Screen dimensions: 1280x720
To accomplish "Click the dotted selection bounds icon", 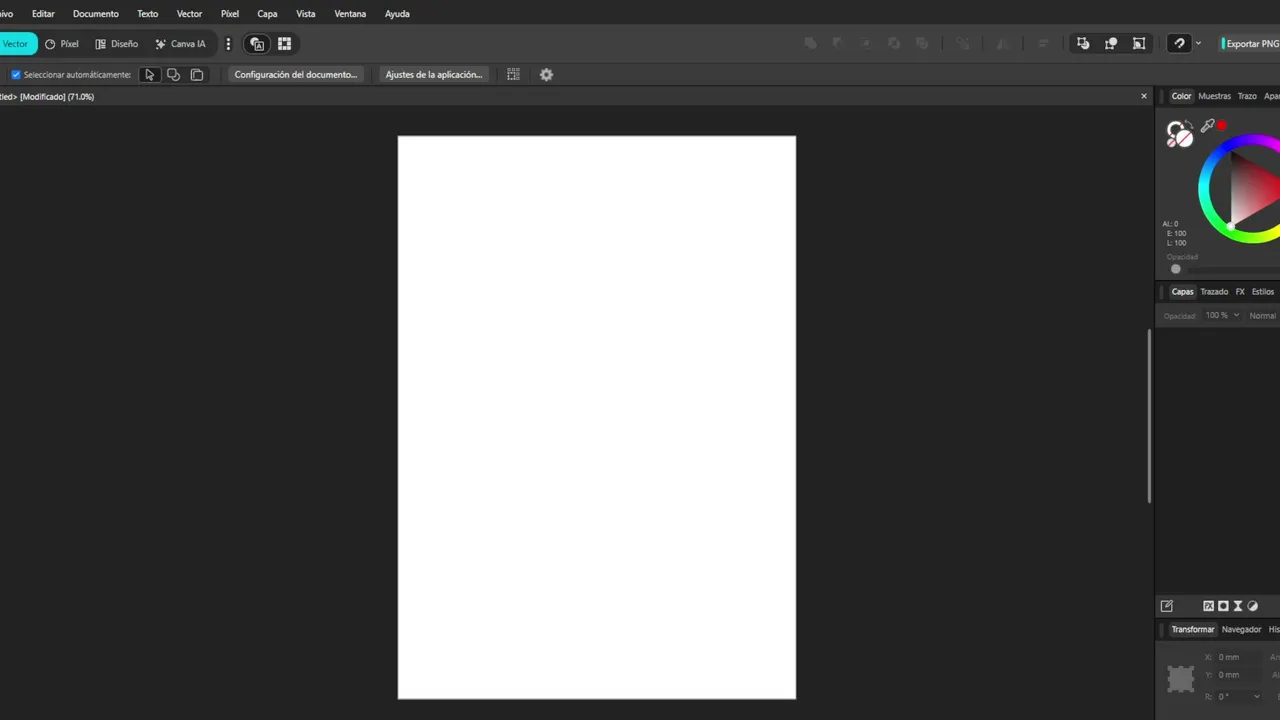I will tap(513, 75).
